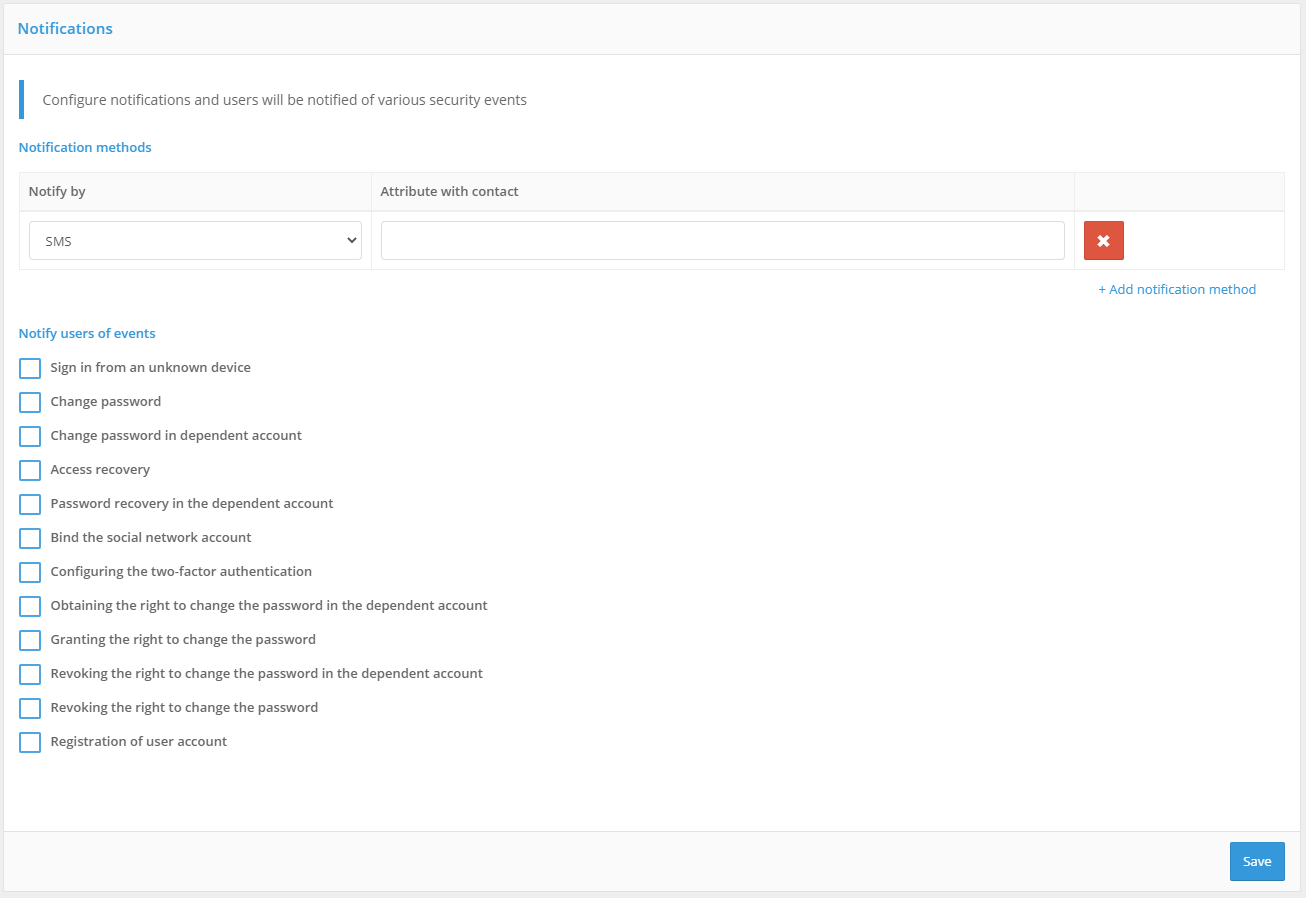Click the Notify by column header

(57, 191)
